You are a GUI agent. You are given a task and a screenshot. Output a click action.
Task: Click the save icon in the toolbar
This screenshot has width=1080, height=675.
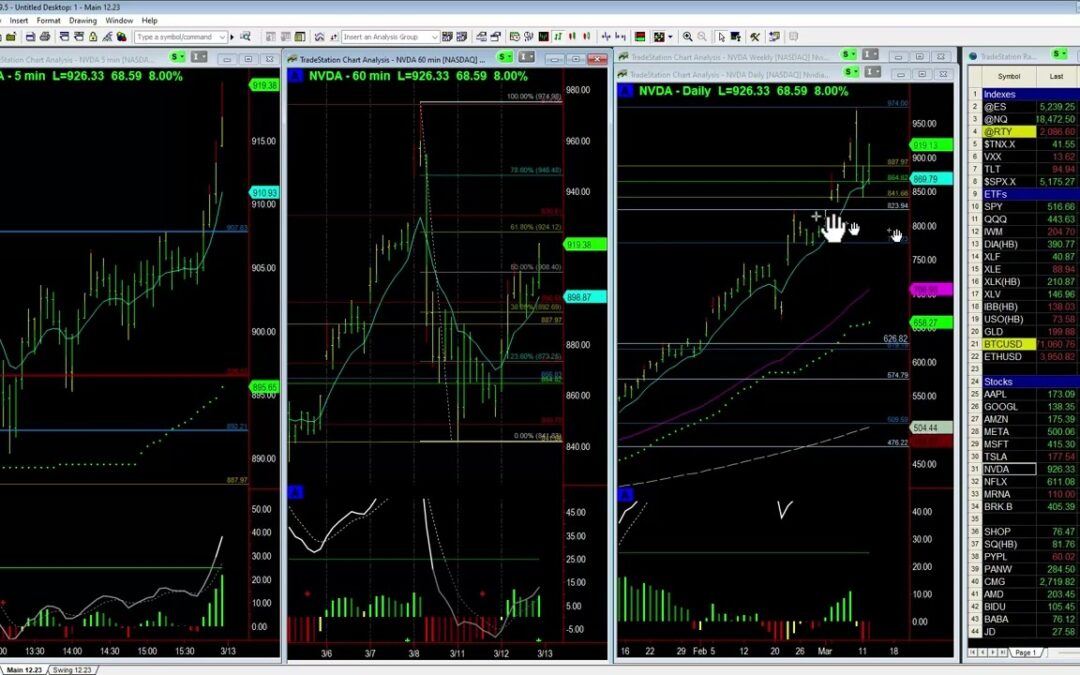point(30,37)
